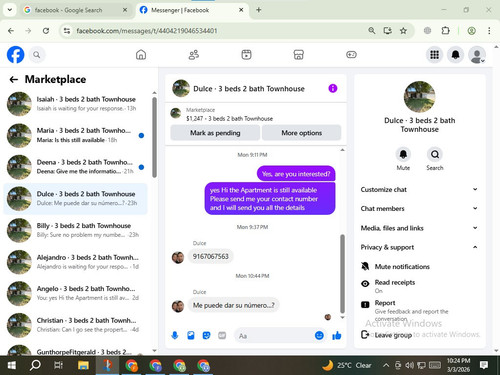
Task: Show hidden system tray icons
Action: tap(386, 365)
